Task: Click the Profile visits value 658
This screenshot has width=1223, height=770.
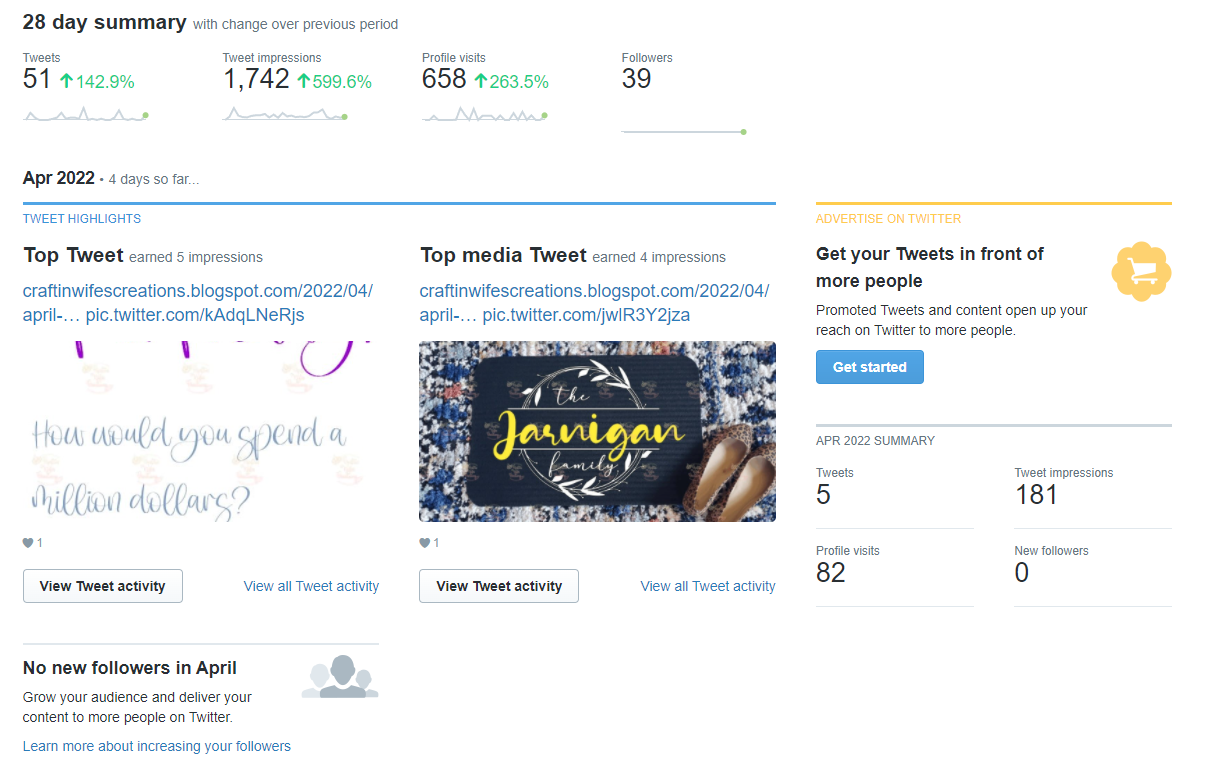Action: click(x=444, y=80)
